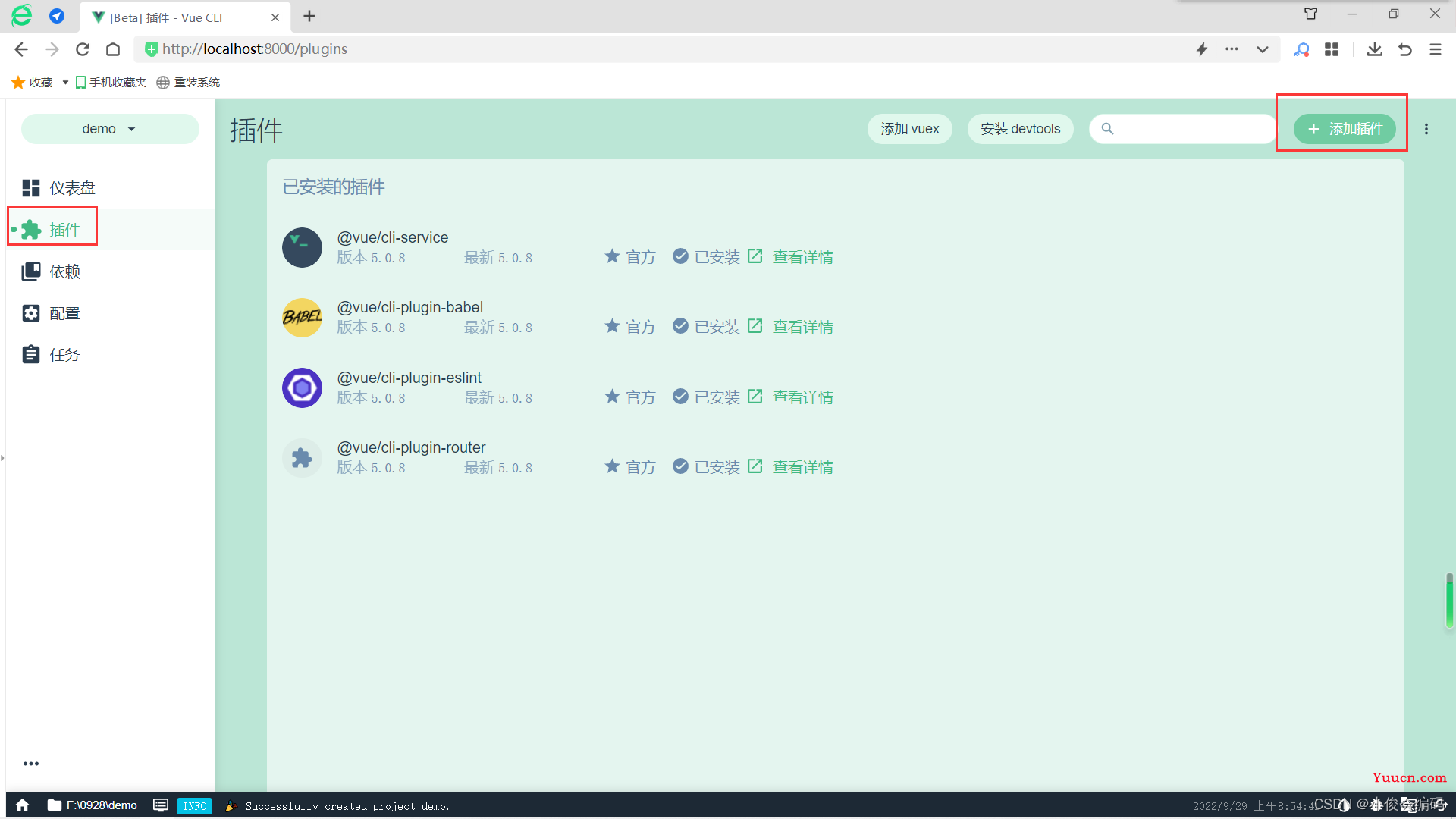
Task: Click the @vue/cli-plugin-babel name text
Action: [x=409, y=307]
